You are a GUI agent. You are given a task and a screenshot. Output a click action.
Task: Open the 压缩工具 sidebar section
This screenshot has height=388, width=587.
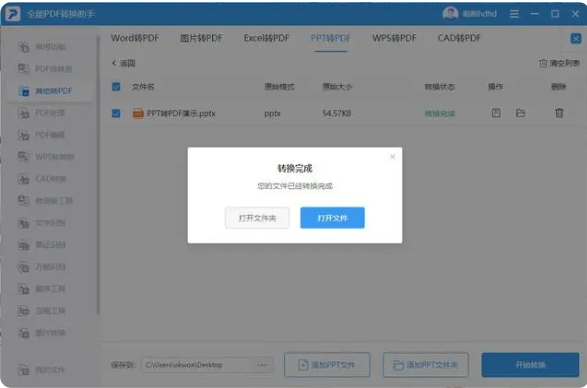click(42, 310)
